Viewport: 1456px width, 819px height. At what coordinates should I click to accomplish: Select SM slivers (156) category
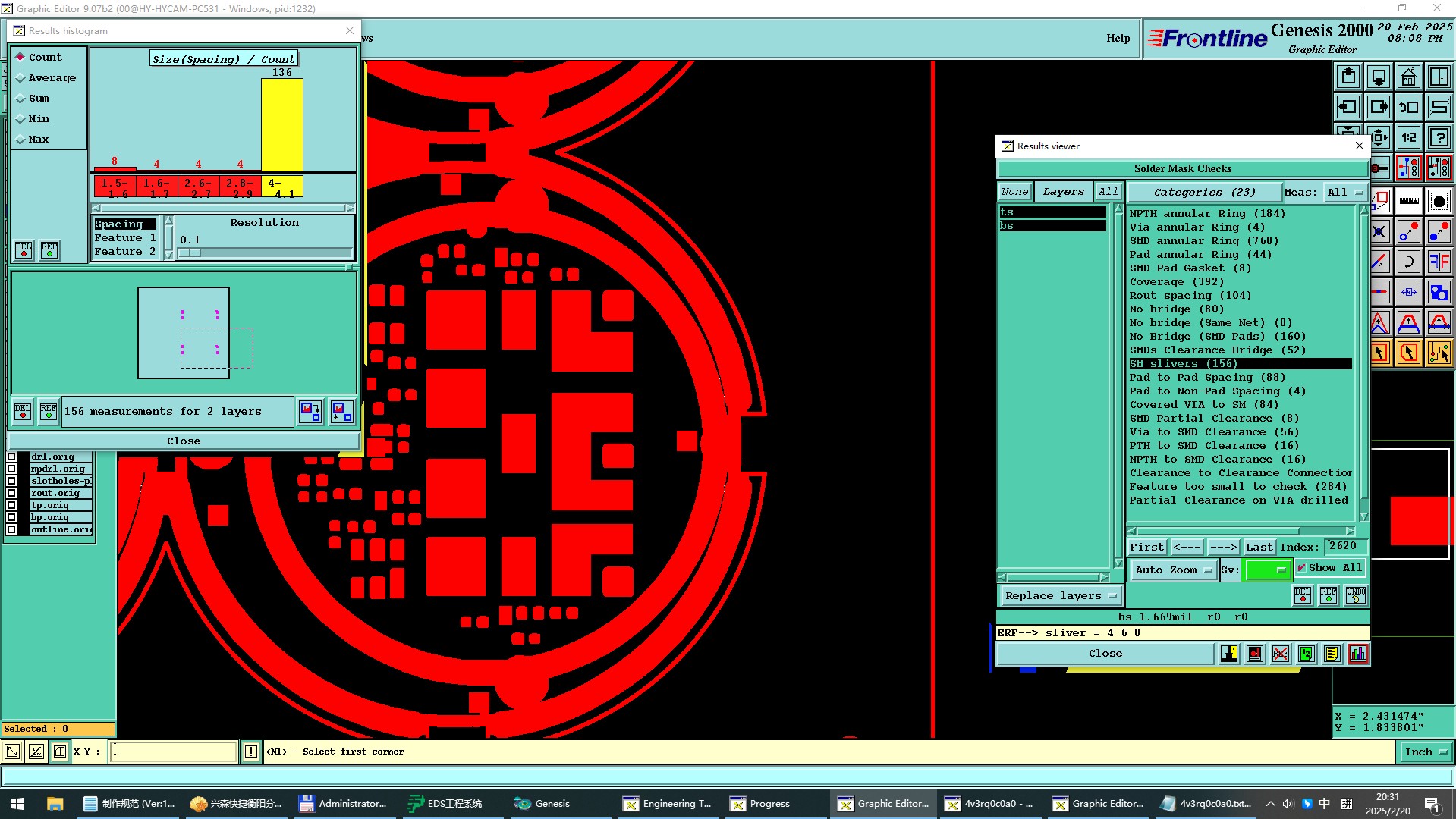pos(1240,363)
